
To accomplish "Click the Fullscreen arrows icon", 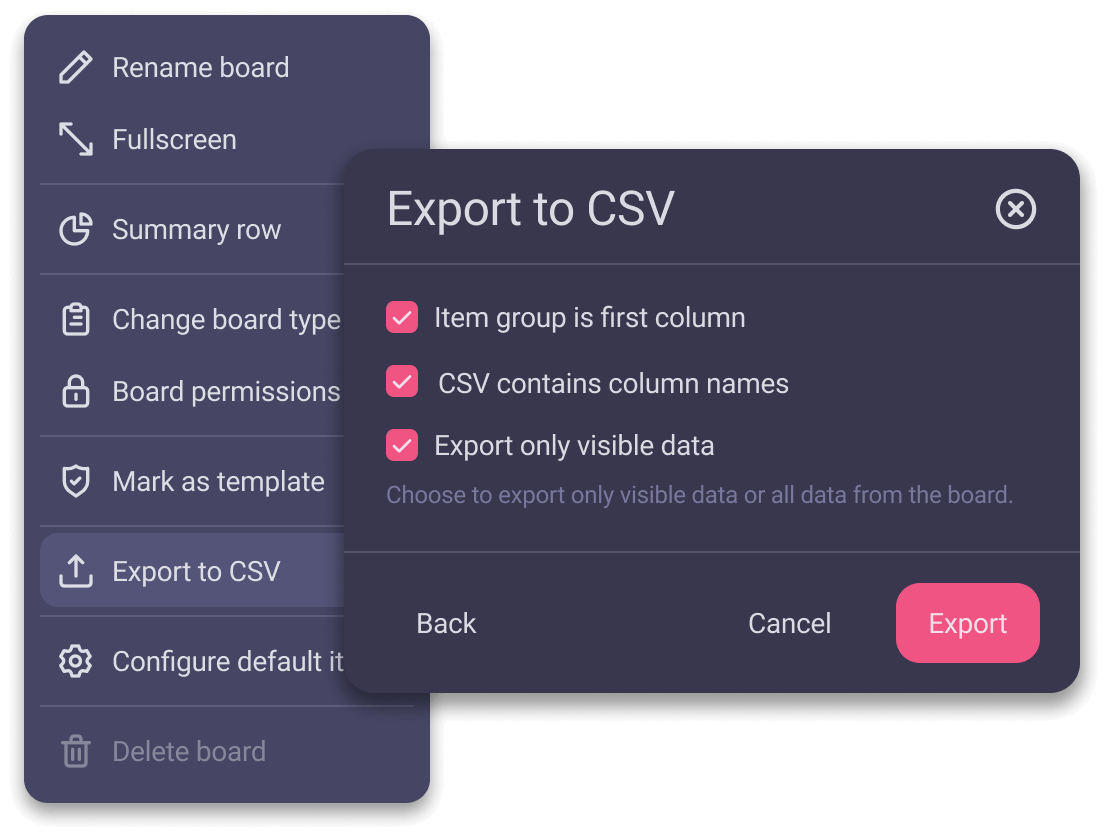I will tap(75, 139).
